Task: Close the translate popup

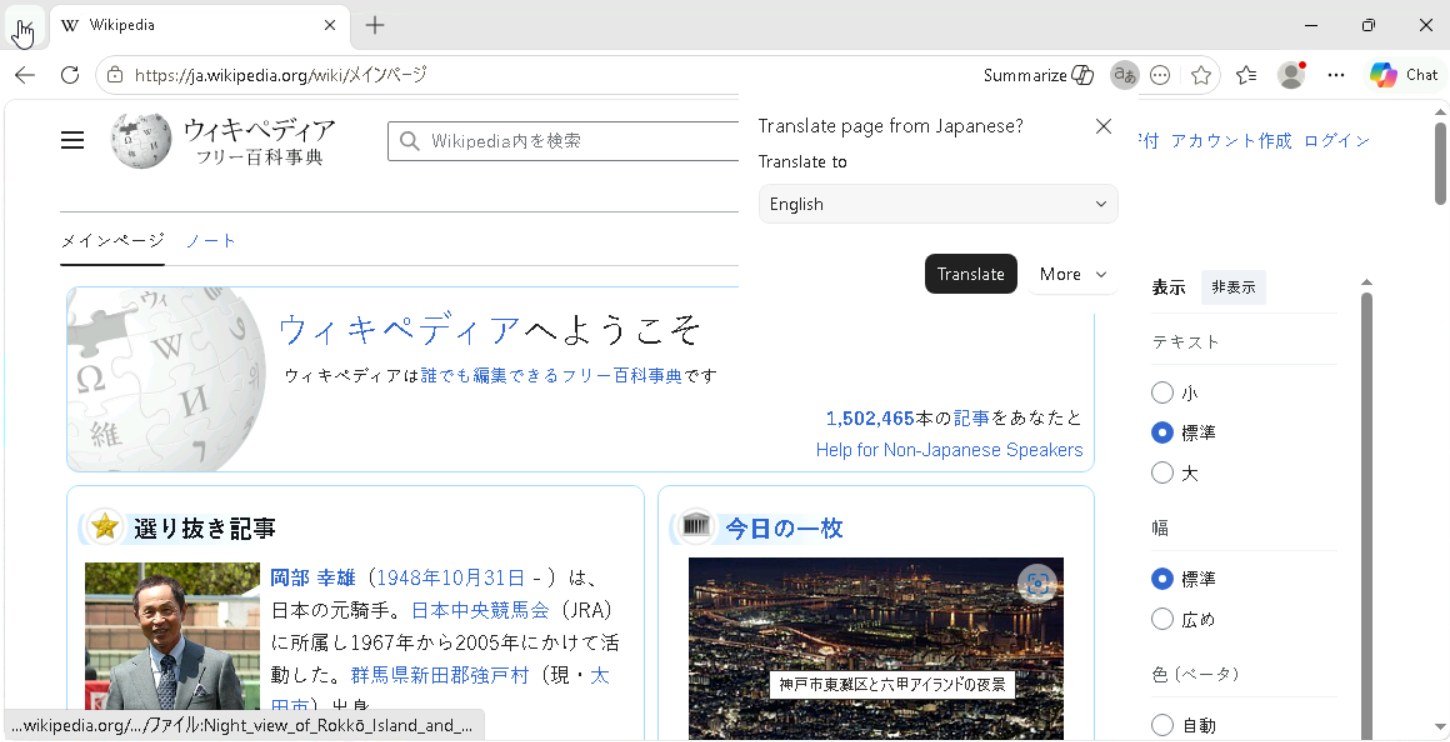Action: click(1103, 126)
